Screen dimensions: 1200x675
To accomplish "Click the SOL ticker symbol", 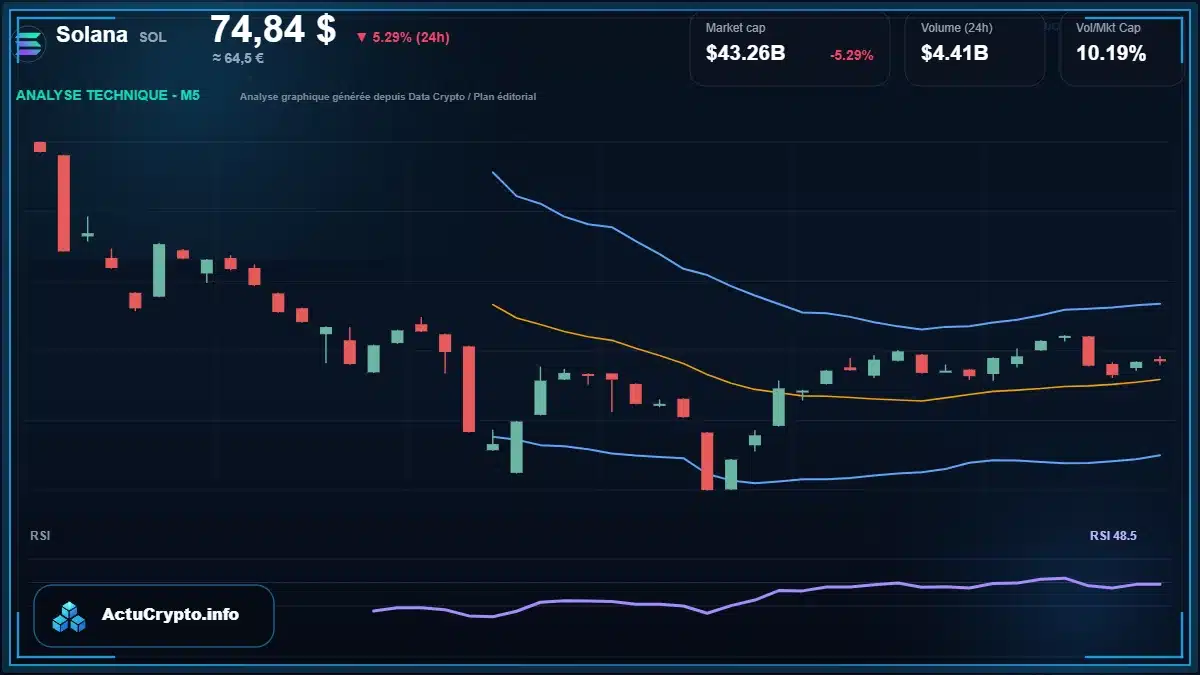I will (x=153, y=37).
